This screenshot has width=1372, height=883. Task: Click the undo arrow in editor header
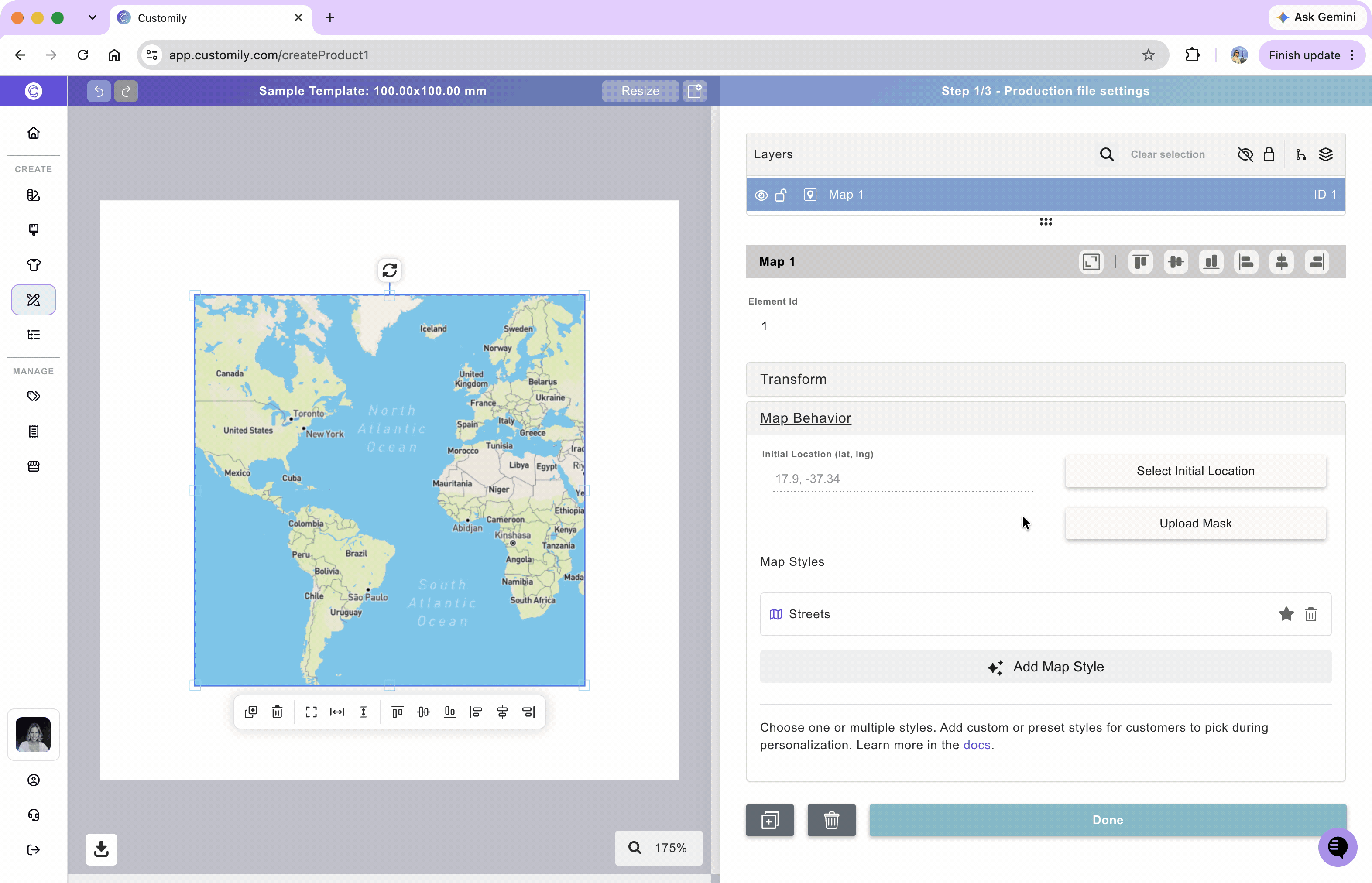click(x=99, y=91)
